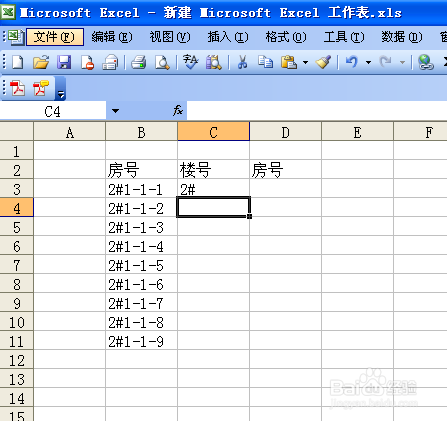This screenshot has height=421, width=447.
Task: Open the Undo history dropdown arrow
Action: point(368,62)
